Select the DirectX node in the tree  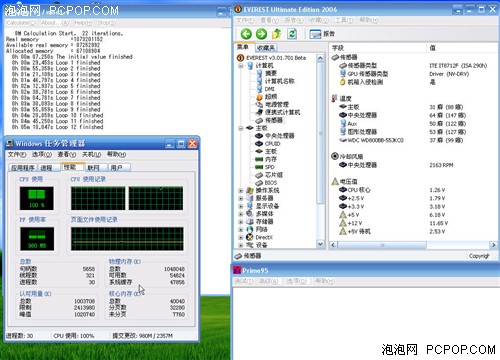pyautogui.click(x=264, y=237)
